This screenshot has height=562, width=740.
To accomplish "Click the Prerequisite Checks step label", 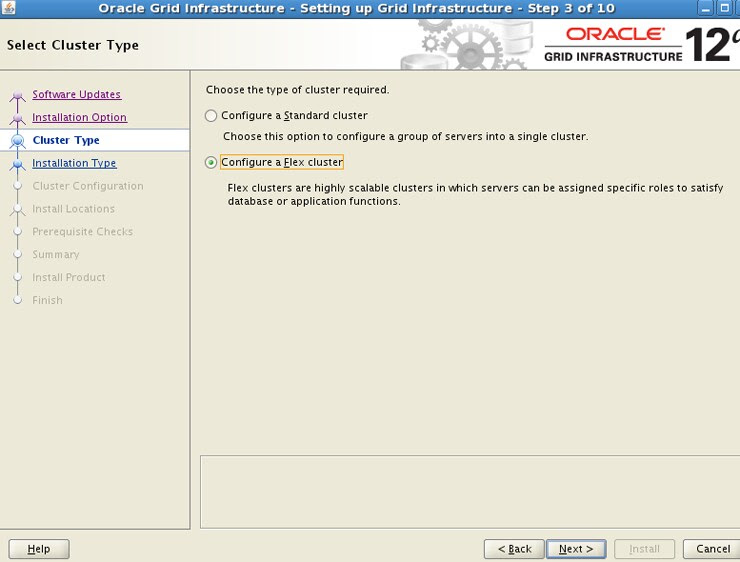I will click(83, 232).
